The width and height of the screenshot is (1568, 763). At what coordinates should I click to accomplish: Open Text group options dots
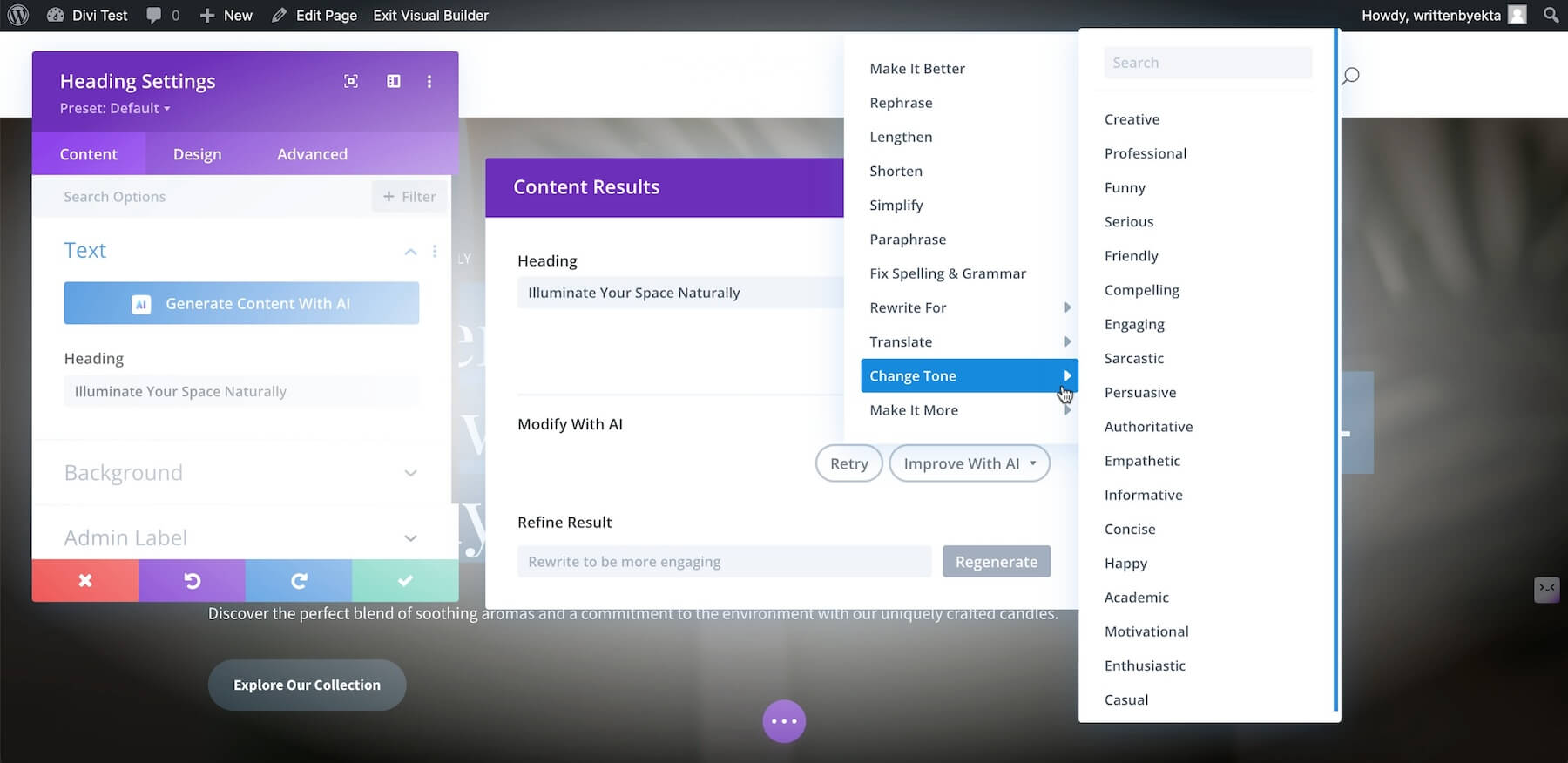tap(435, 251)
